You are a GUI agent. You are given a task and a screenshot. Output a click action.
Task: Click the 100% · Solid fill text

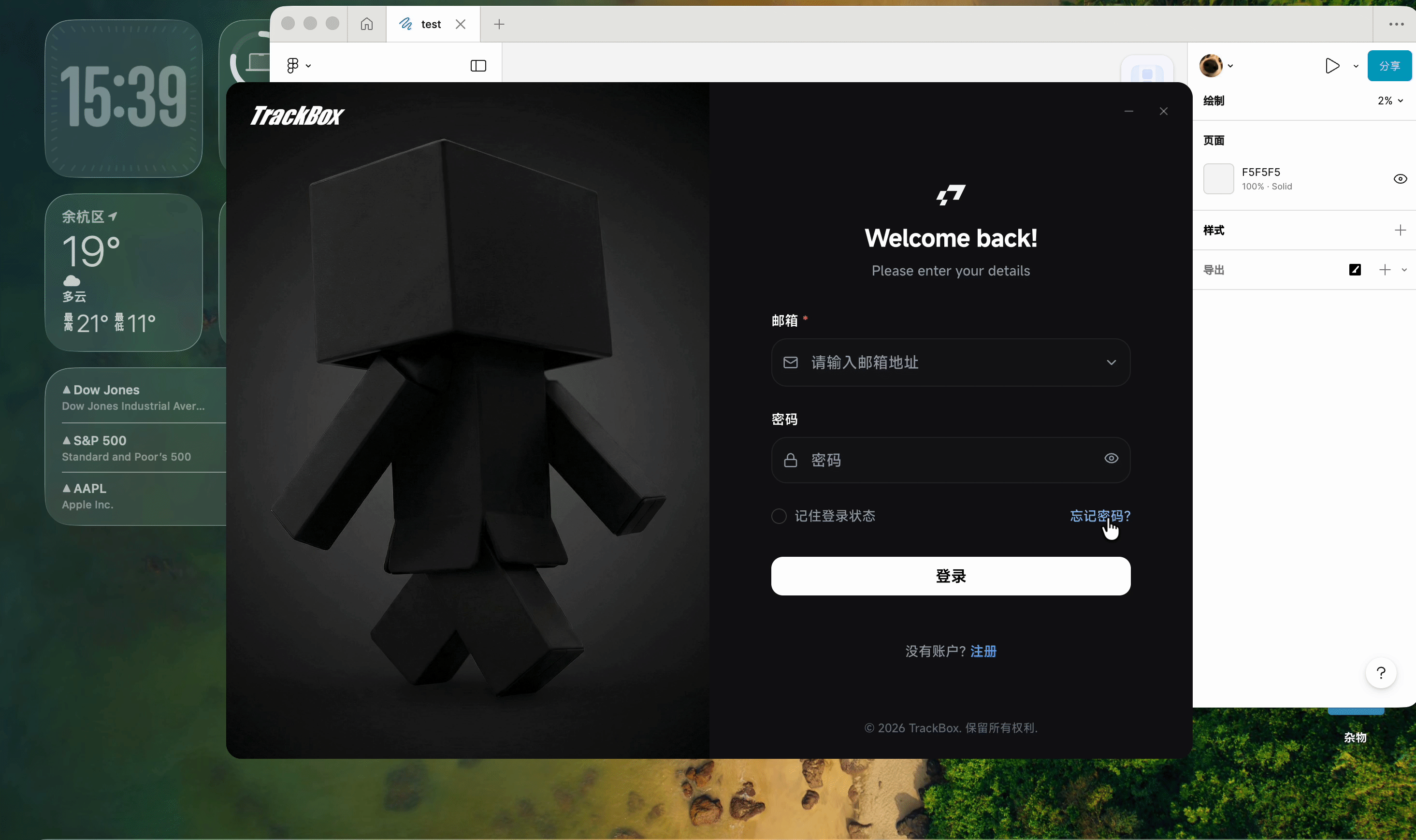point(1267,186)
